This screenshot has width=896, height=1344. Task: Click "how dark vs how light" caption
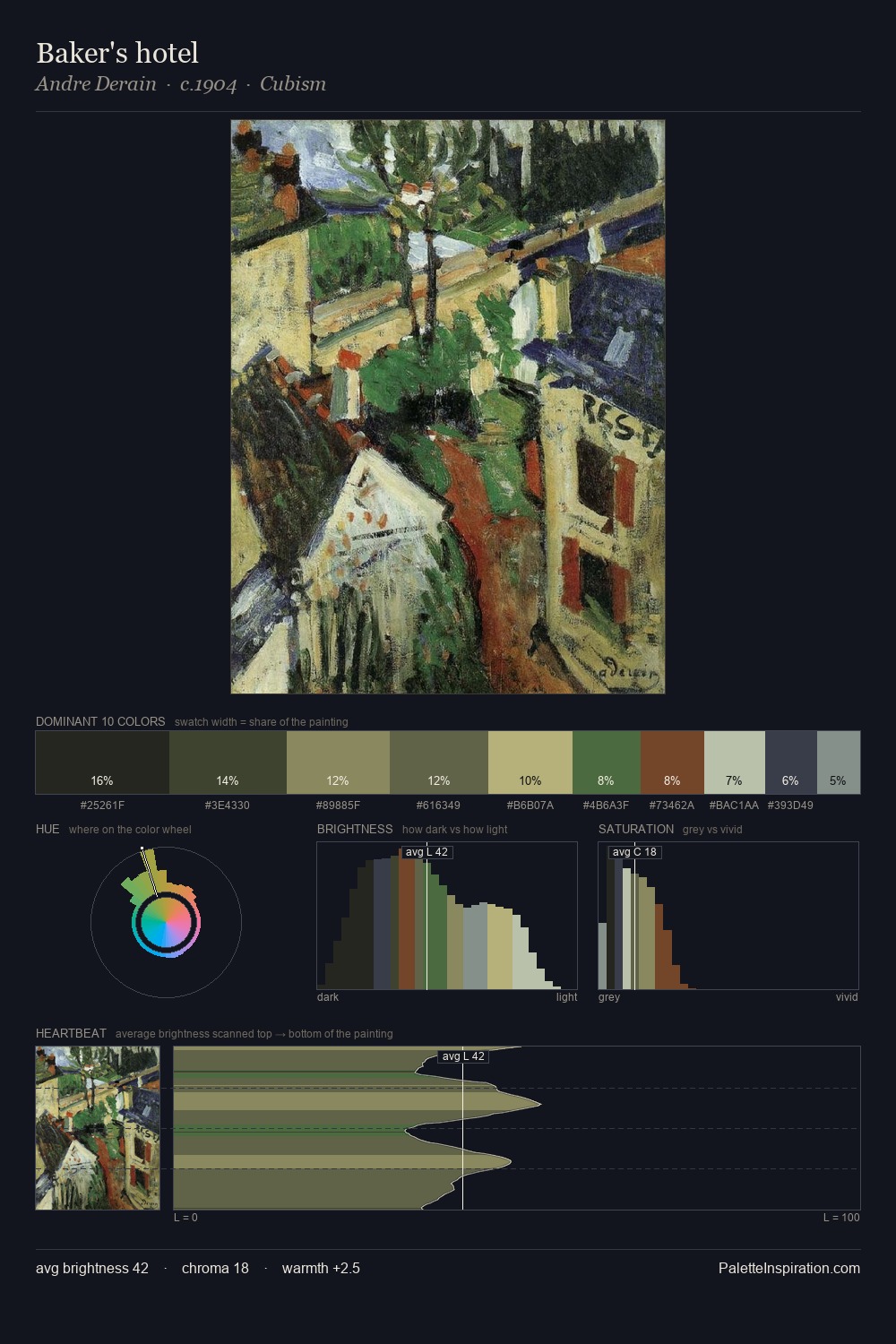[x=455, y=830]
